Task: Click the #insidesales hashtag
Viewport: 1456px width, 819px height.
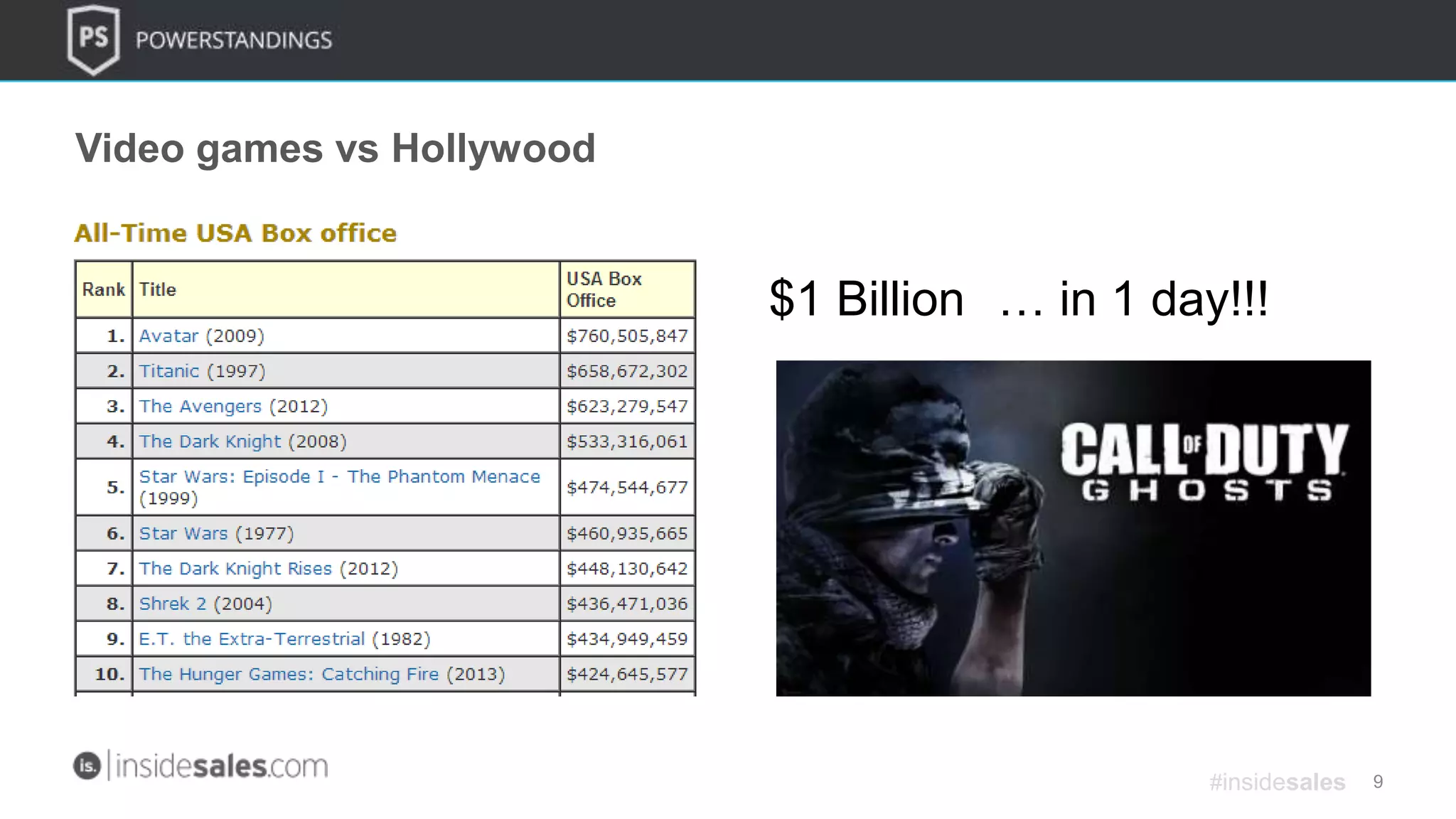Action: pos(1277,782)
